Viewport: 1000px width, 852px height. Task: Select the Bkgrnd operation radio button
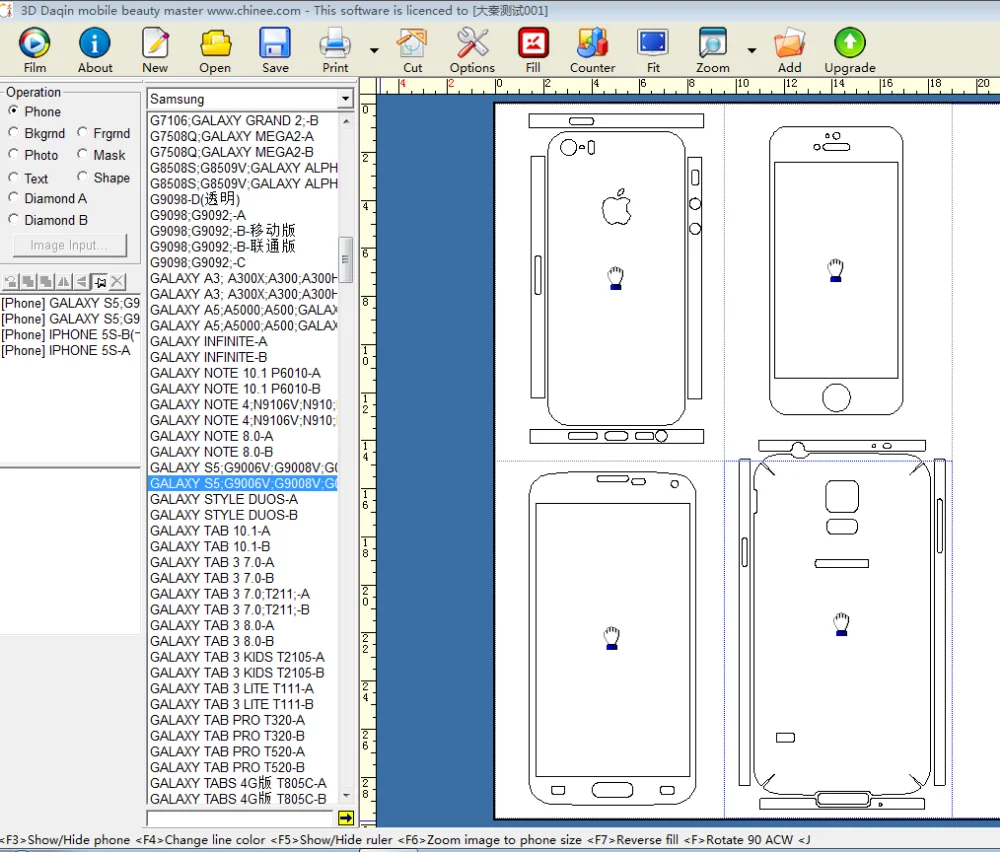14,133
